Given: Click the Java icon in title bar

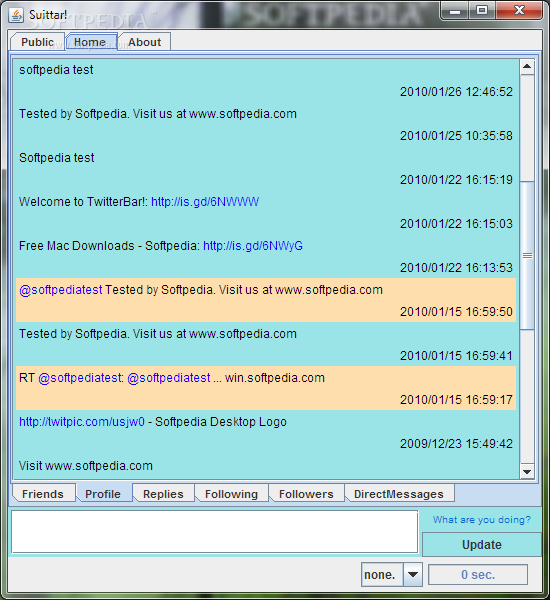Looking at the screenshot, I should click(x=16, y=15).
